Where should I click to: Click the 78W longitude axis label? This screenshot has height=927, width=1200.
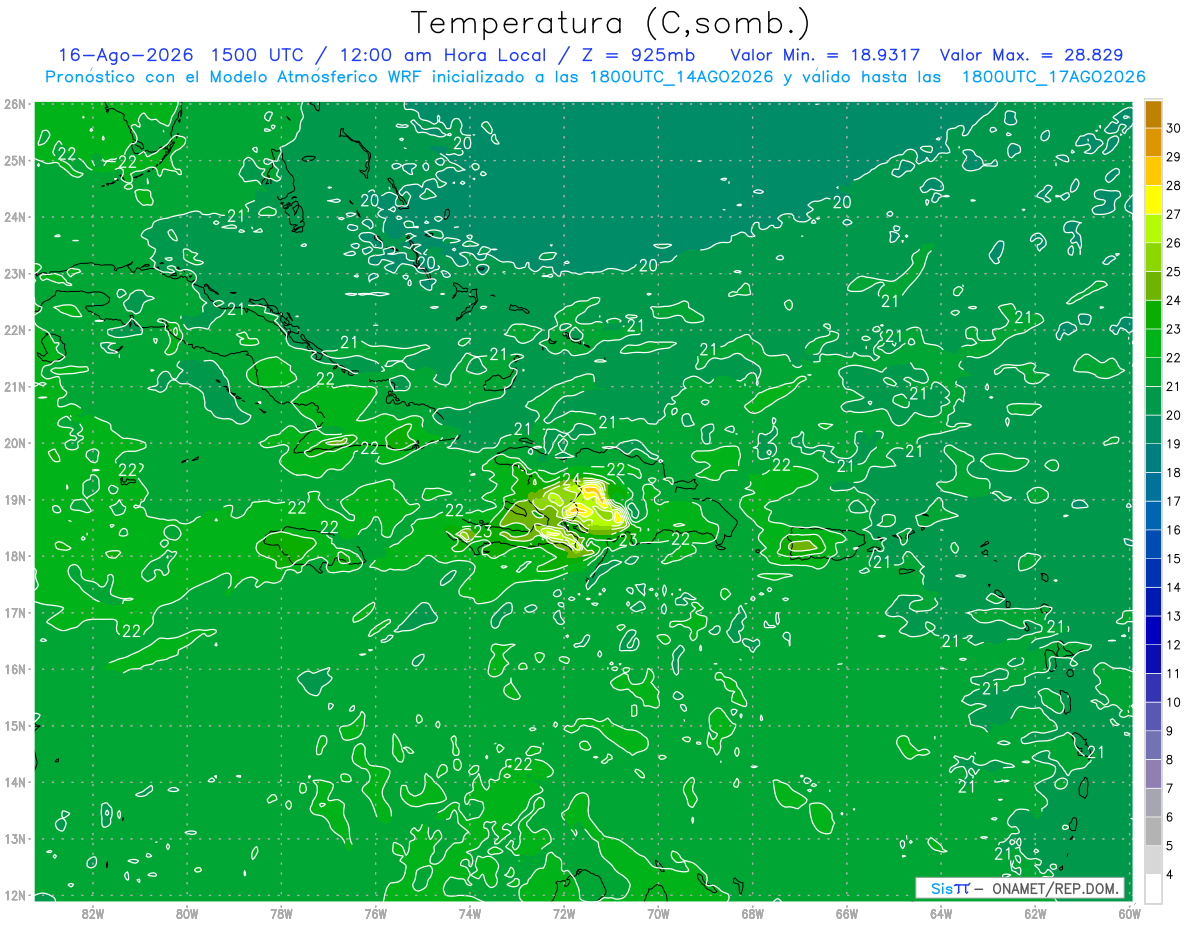pos(281,912)
